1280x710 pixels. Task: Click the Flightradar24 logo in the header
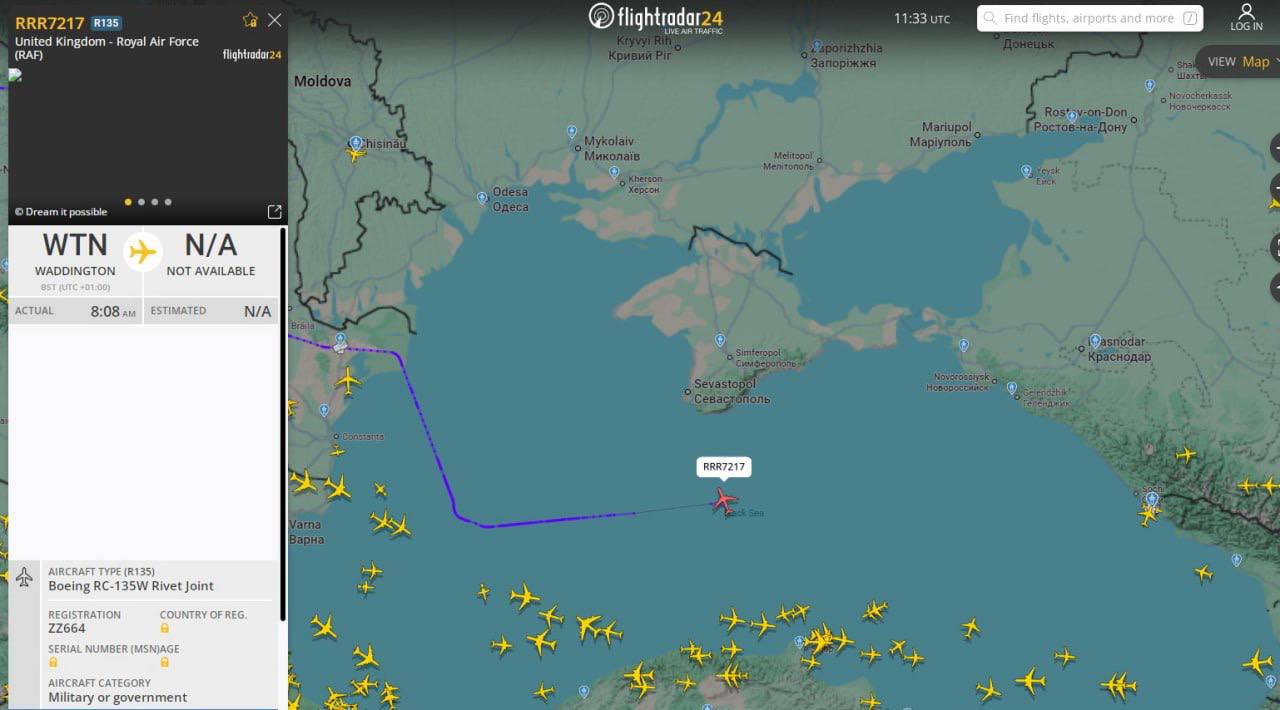pos(656,18)
